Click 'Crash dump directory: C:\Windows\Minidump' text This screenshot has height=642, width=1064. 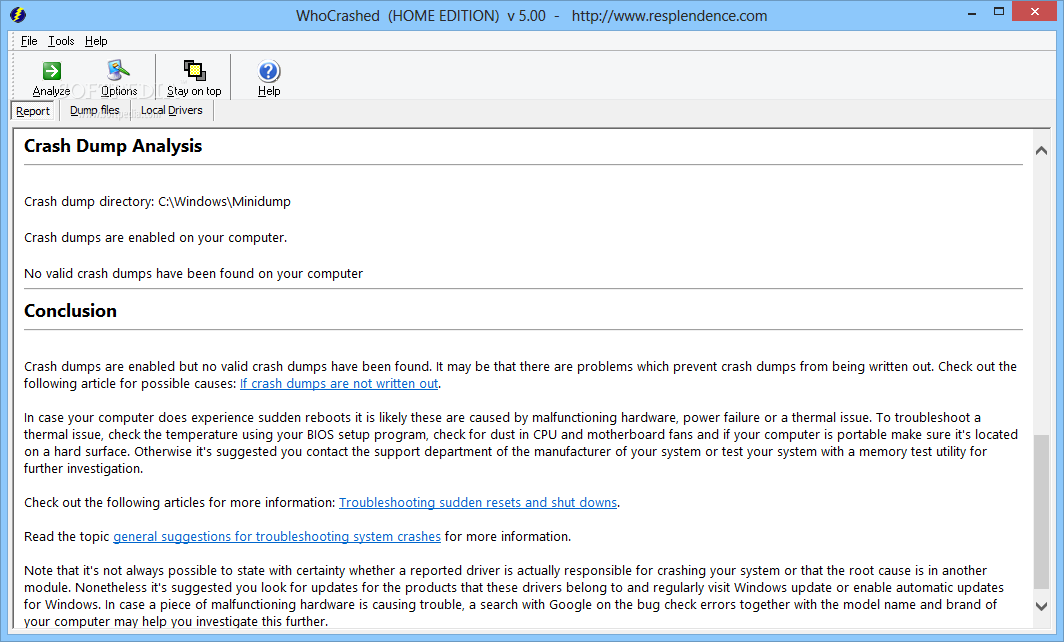pos(157,202)
